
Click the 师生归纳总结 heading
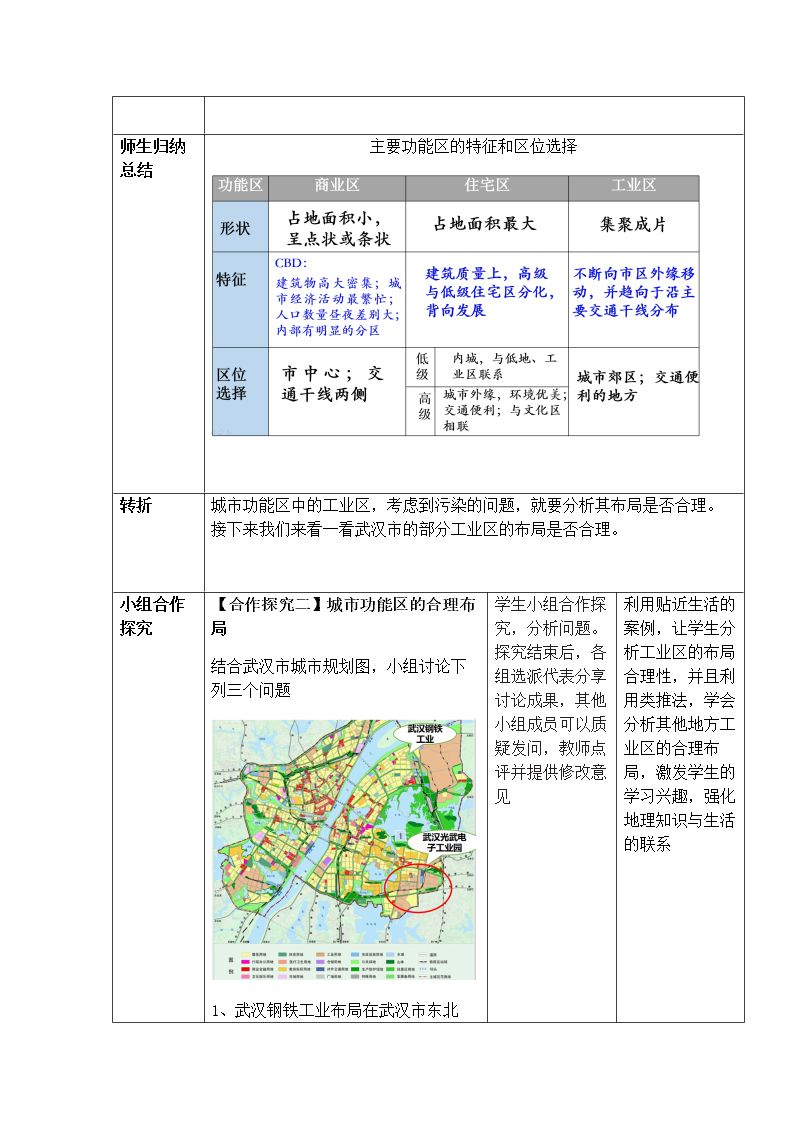[x=152, y=158]
